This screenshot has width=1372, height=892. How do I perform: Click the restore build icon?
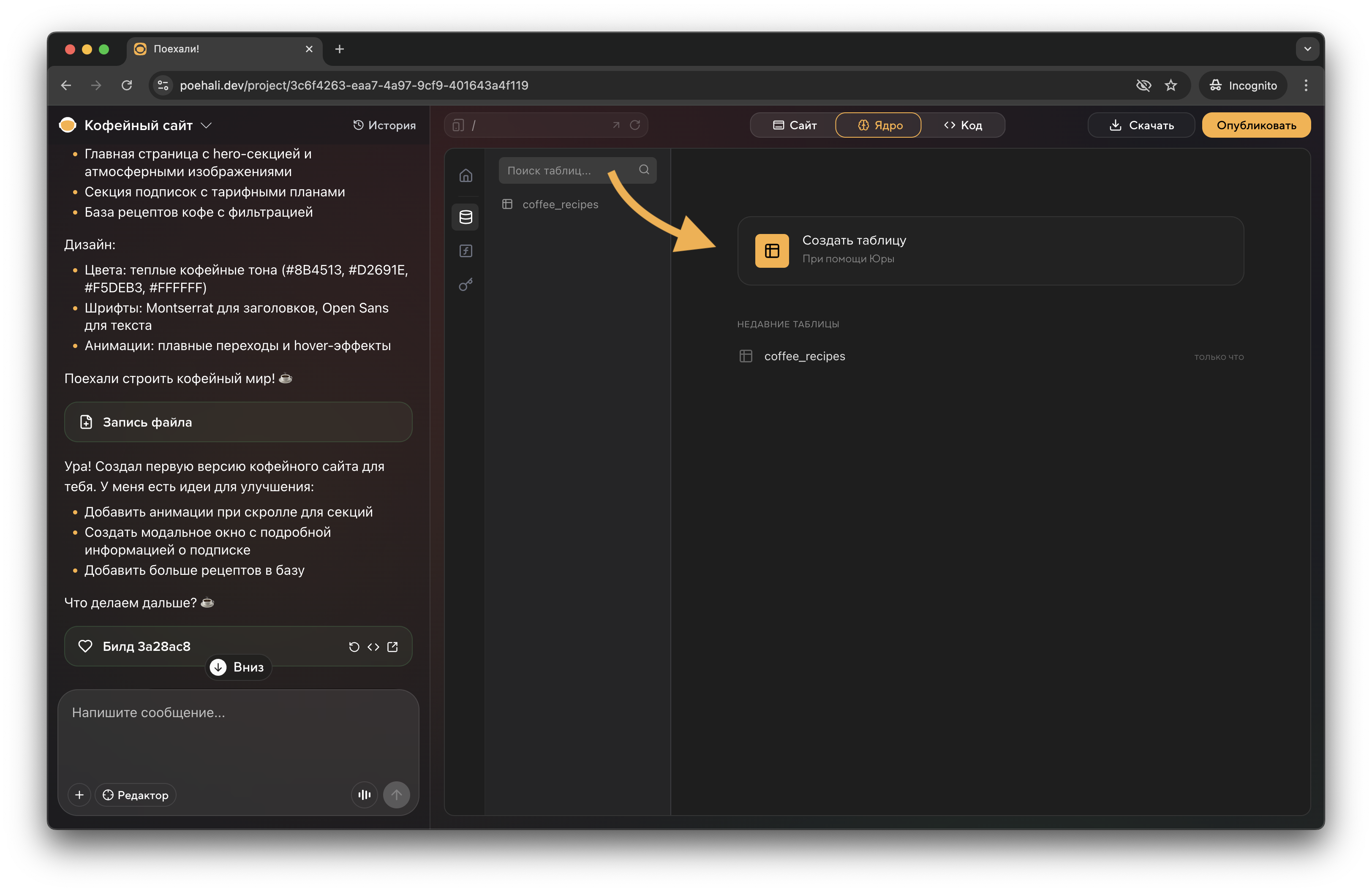pyautogui.click(x=354, y=647)
